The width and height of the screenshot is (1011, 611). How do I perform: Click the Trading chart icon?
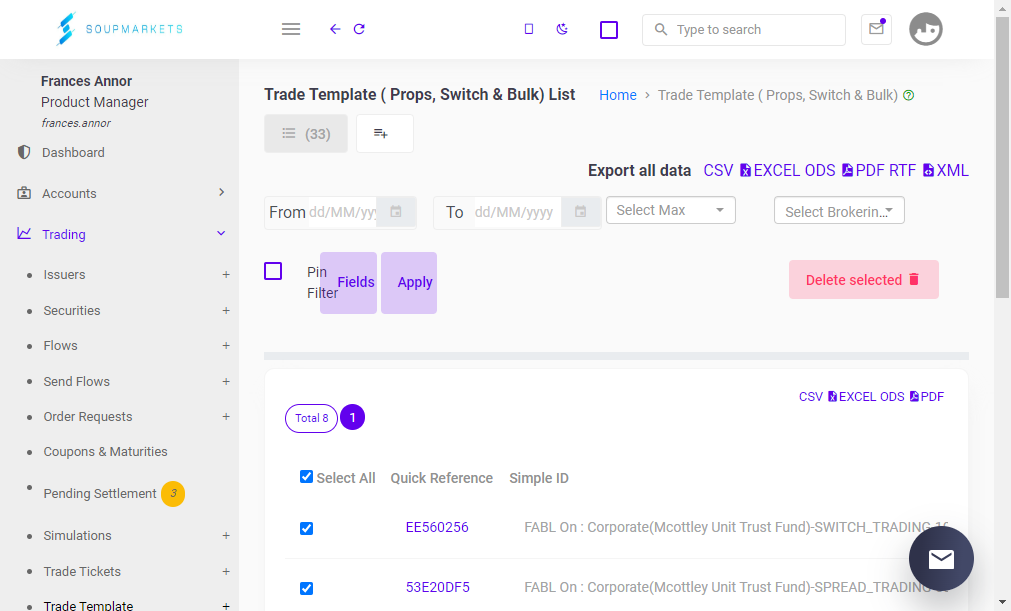(x=24, y=233)
